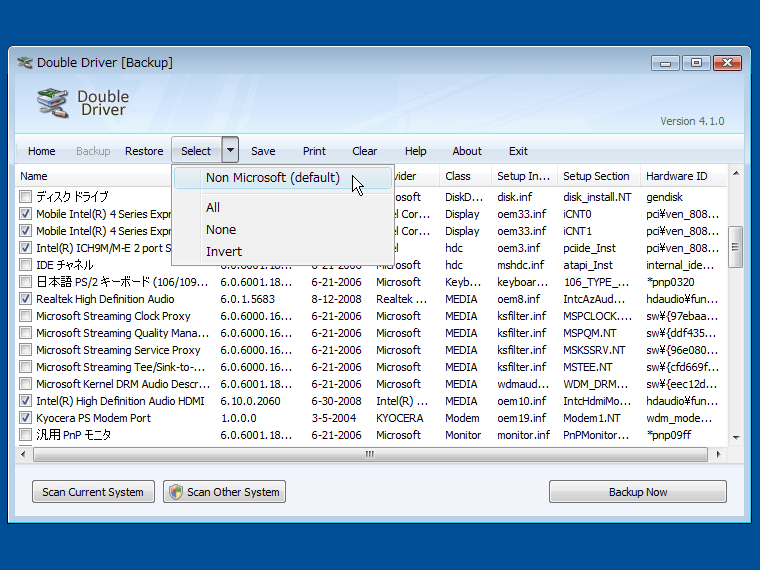Click the gendisk hardware ID cell
Screen dimensions: 760x570
click(664, 197)
